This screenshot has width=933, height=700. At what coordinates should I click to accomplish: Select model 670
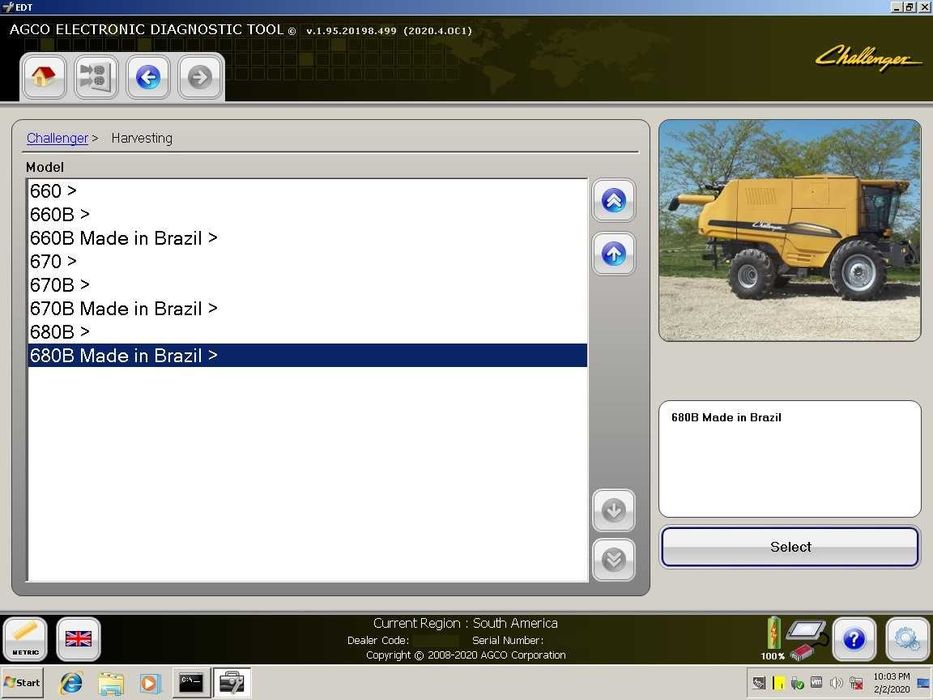pyautogui.click(x=307, y=261)
